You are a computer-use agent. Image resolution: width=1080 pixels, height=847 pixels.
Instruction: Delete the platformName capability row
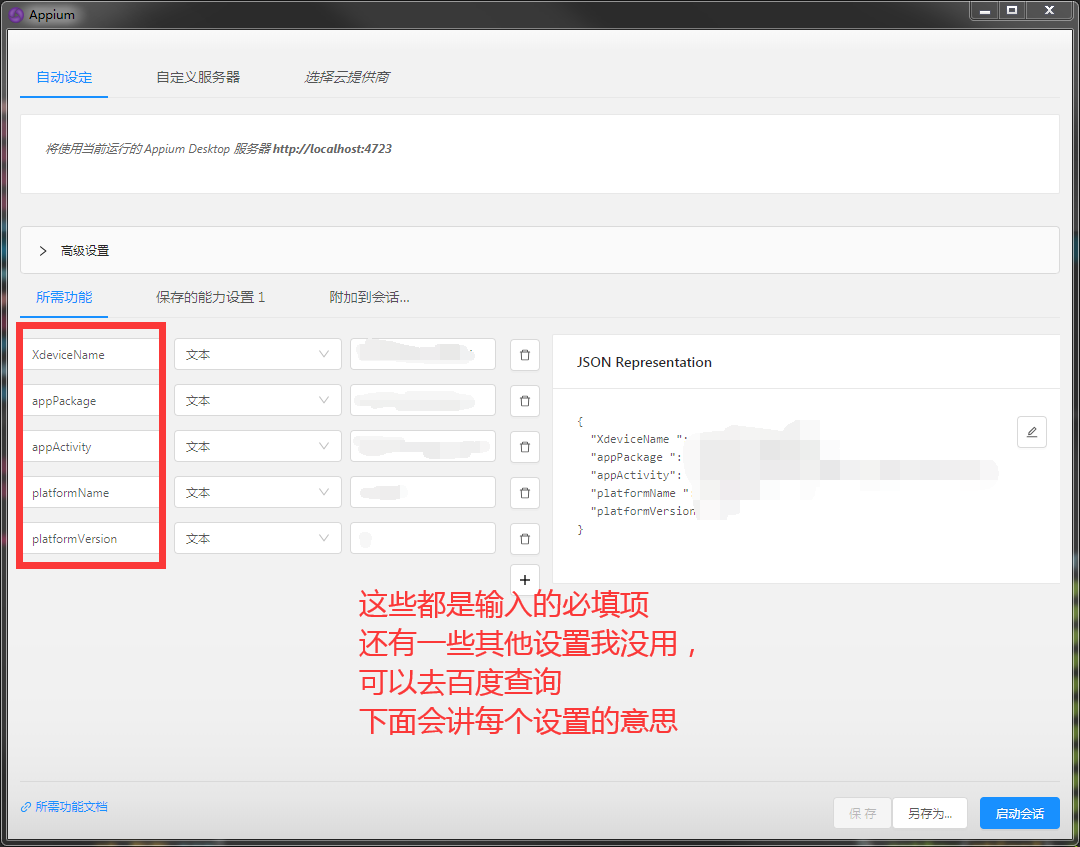pos(524,493)
